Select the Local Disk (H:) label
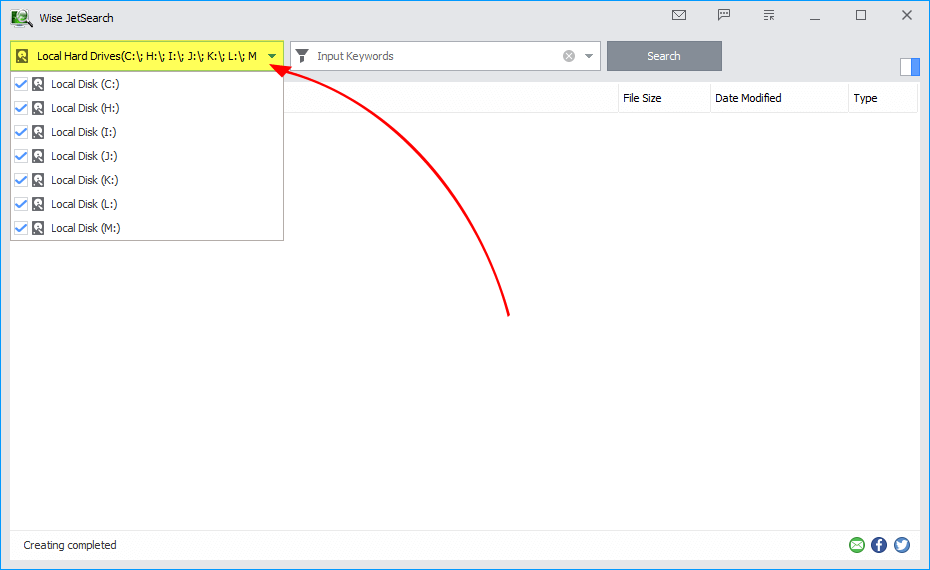The height and width of the screenshot is (570, 930). [x=85, y=108]
